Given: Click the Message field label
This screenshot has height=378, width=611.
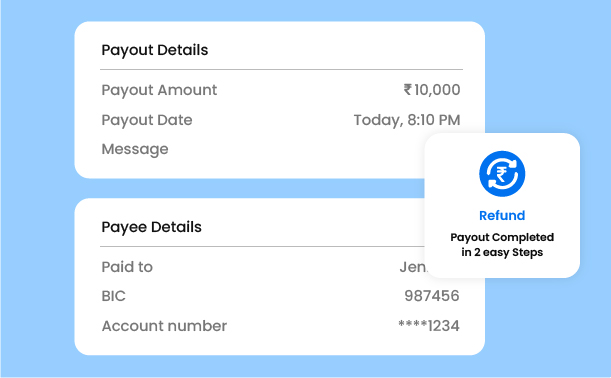Looking at the screenshot, I should coord(135,149).
